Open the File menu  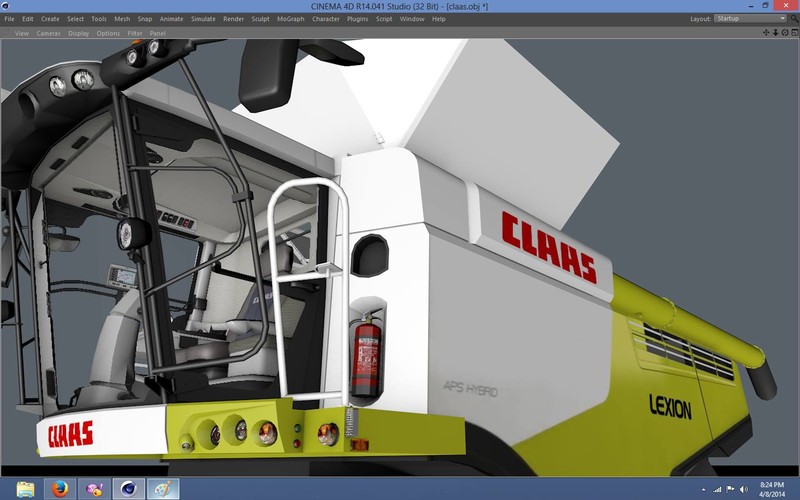click(10, 19)
